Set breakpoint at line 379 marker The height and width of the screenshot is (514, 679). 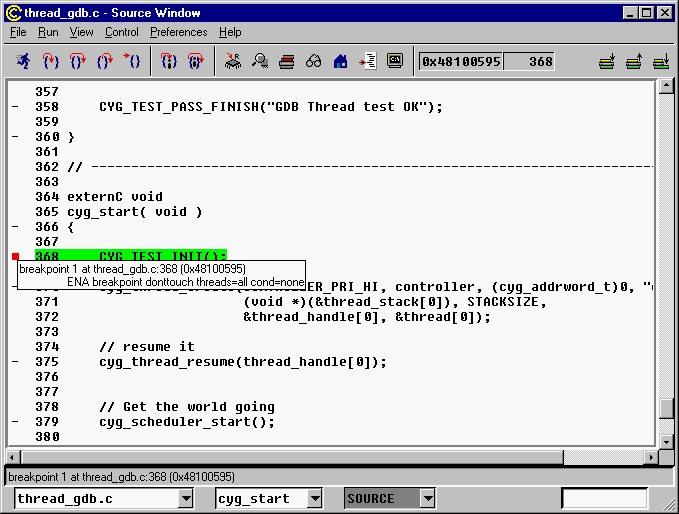[x=15, y=422]
